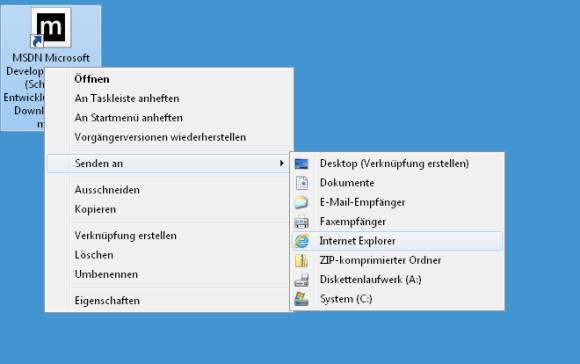Click the Internet Explorer logo icon
580x364 pixels.
[301, 241]
